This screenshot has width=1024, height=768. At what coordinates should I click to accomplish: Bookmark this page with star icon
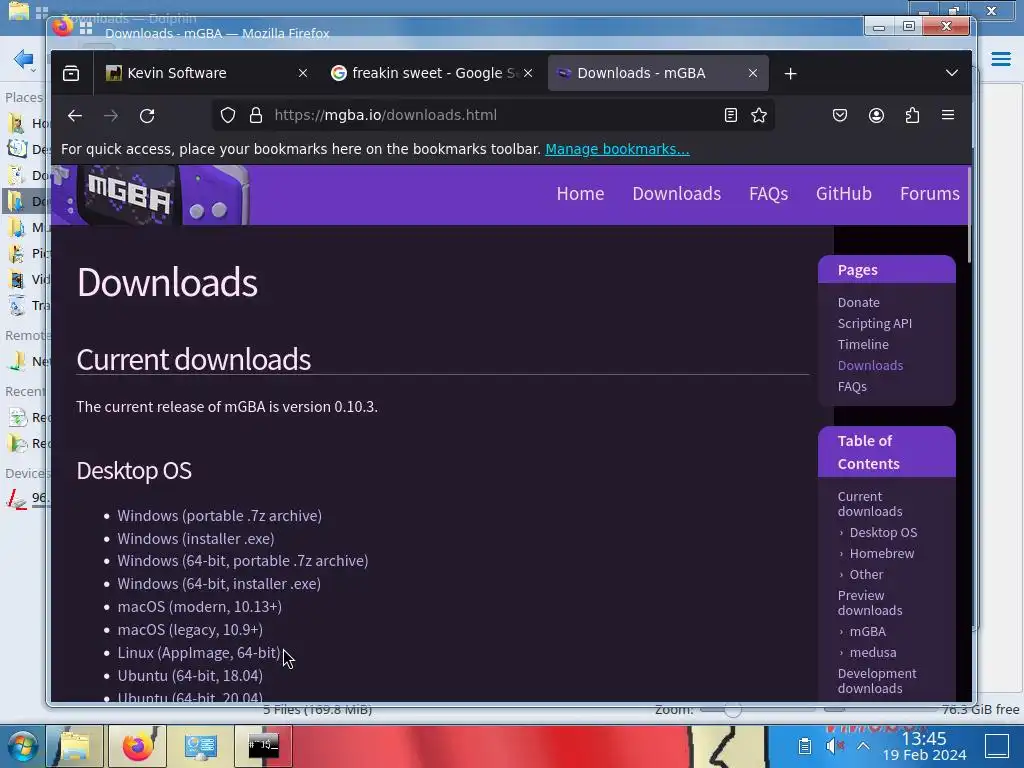coord(759,116)
